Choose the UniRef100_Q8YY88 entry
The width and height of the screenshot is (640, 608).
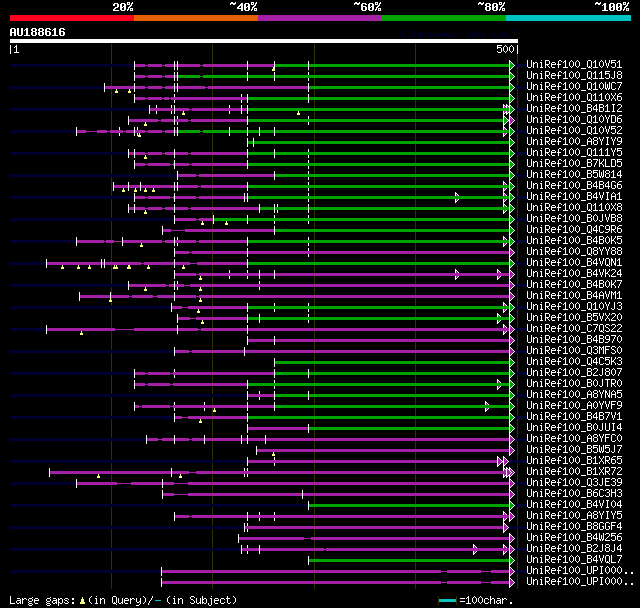[574, 252]
